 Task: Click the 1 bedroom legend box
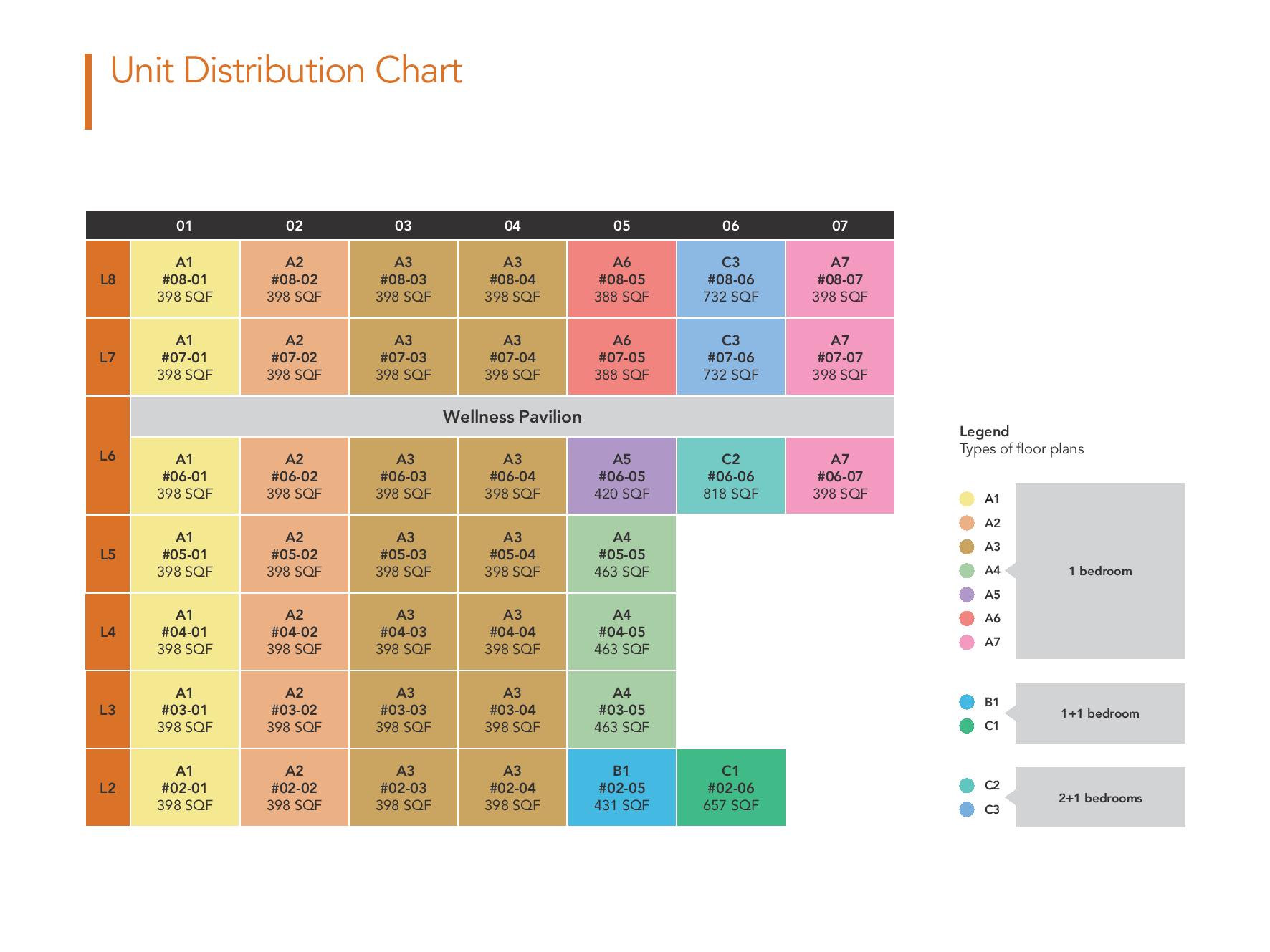pyautogui.click(x=1100, y=571)
